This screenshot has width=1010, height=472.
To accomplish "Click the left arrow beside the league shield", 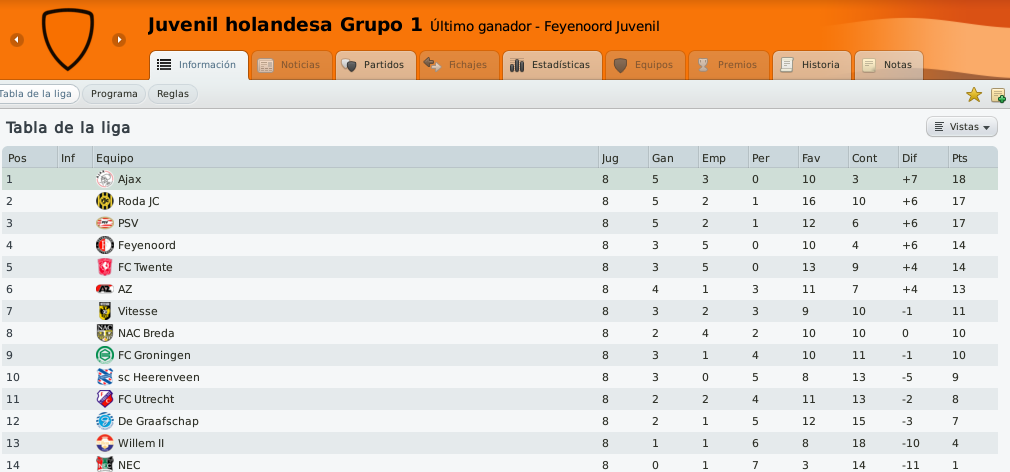I will coord(17,40).
